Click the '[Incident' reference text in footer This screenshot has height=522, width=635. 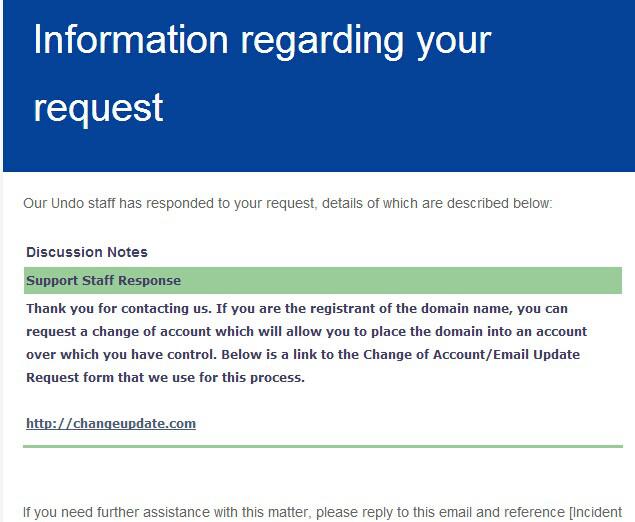596,513
